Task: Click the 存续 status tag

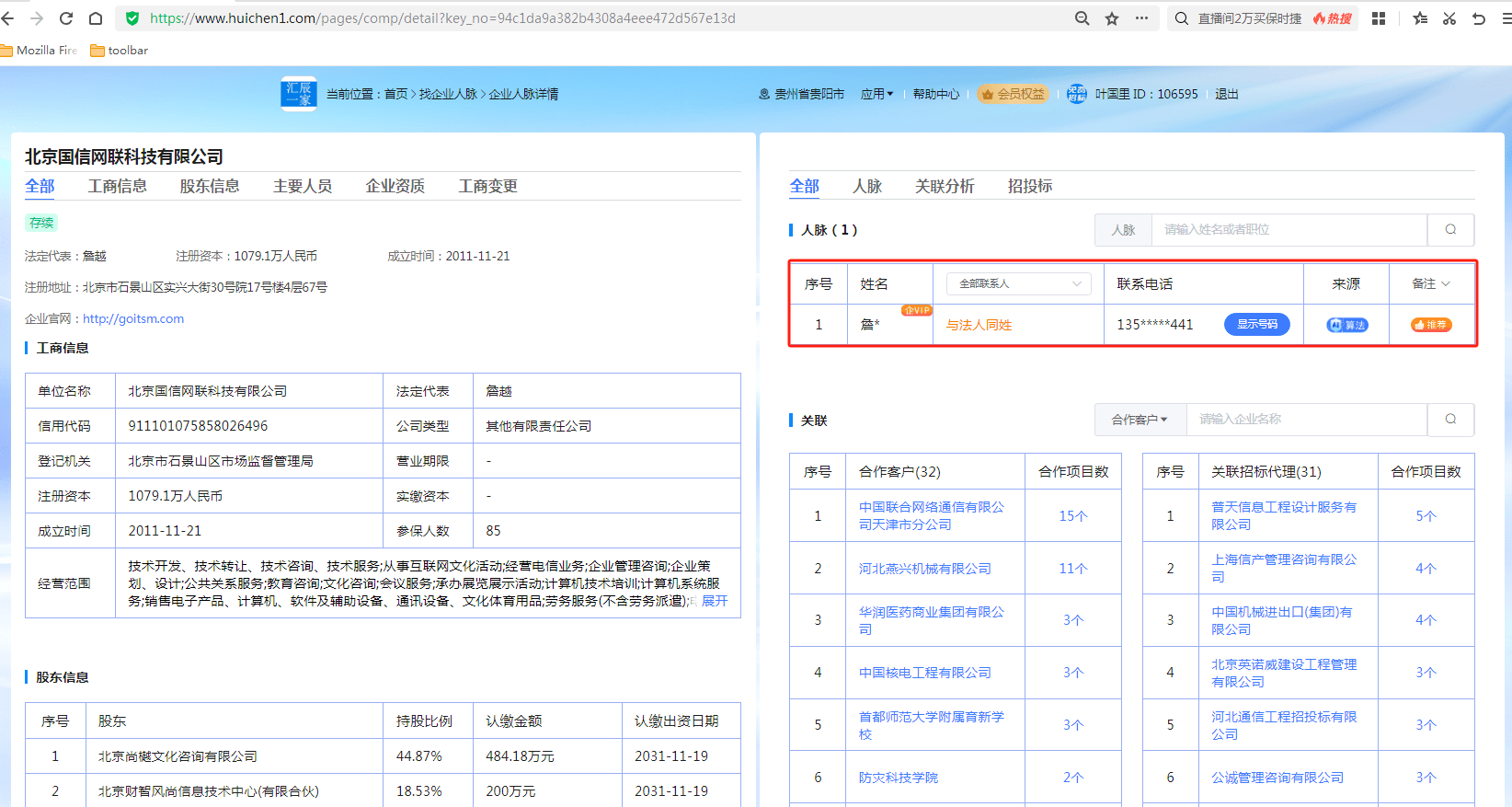Action: (x=41, y=223)
